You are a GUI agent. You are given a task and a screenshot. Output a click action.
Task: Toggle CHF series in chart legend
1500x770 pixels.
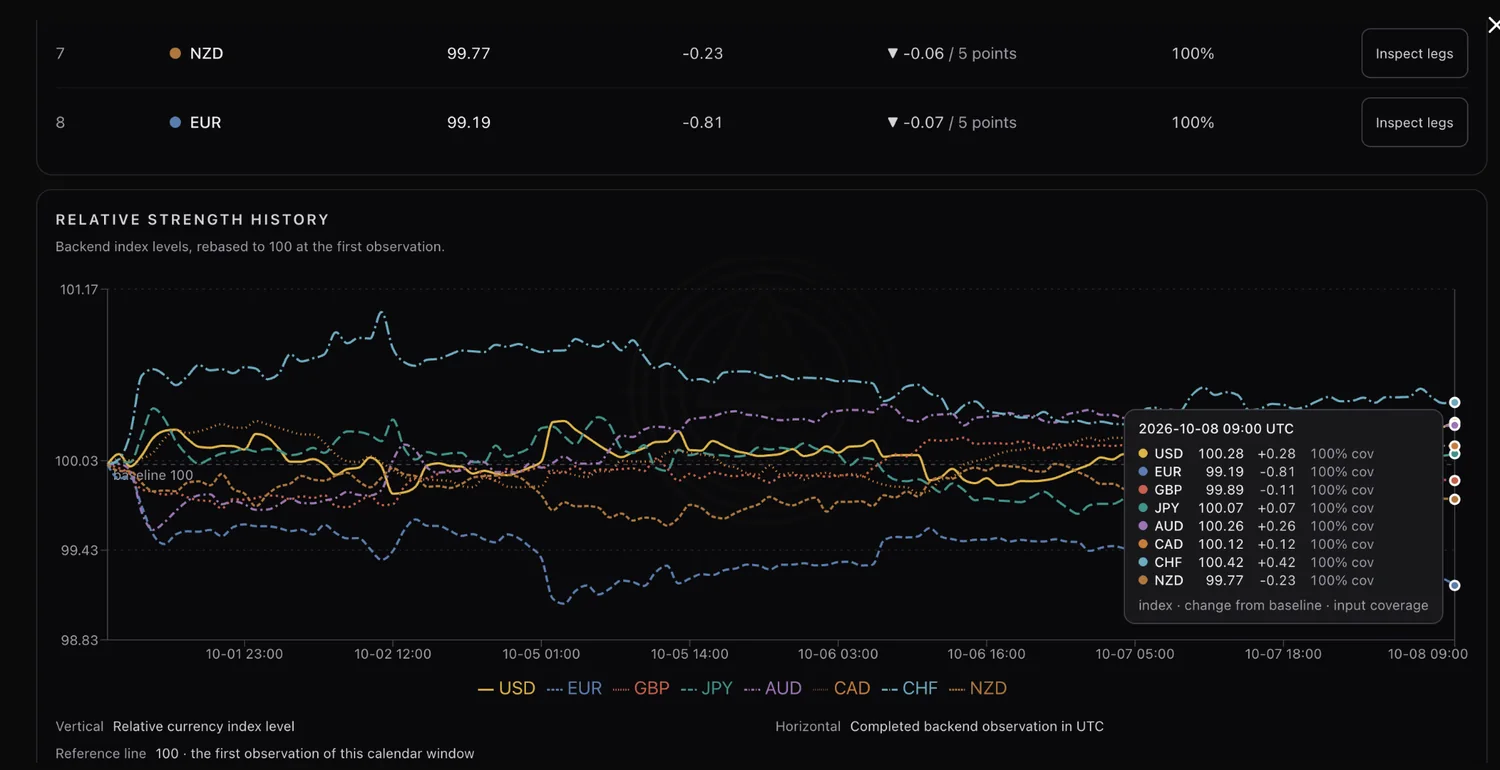point(909,688)
